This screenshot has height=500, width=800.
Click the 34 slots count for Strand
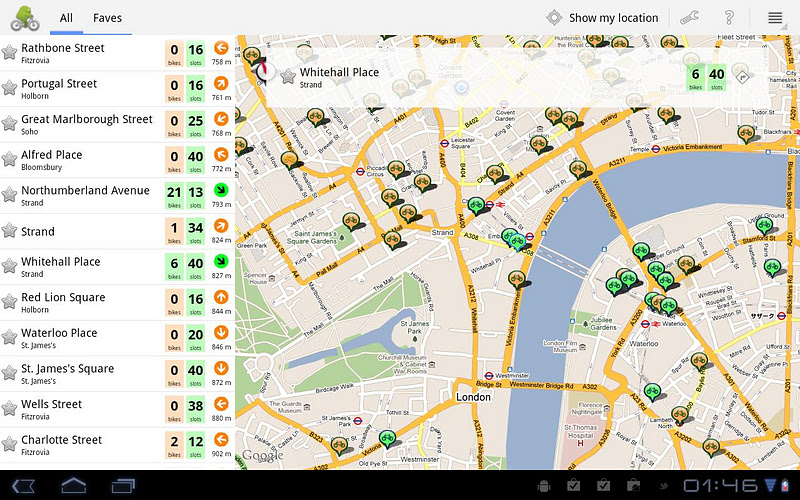pyautogui.click(x=195, y=231)
